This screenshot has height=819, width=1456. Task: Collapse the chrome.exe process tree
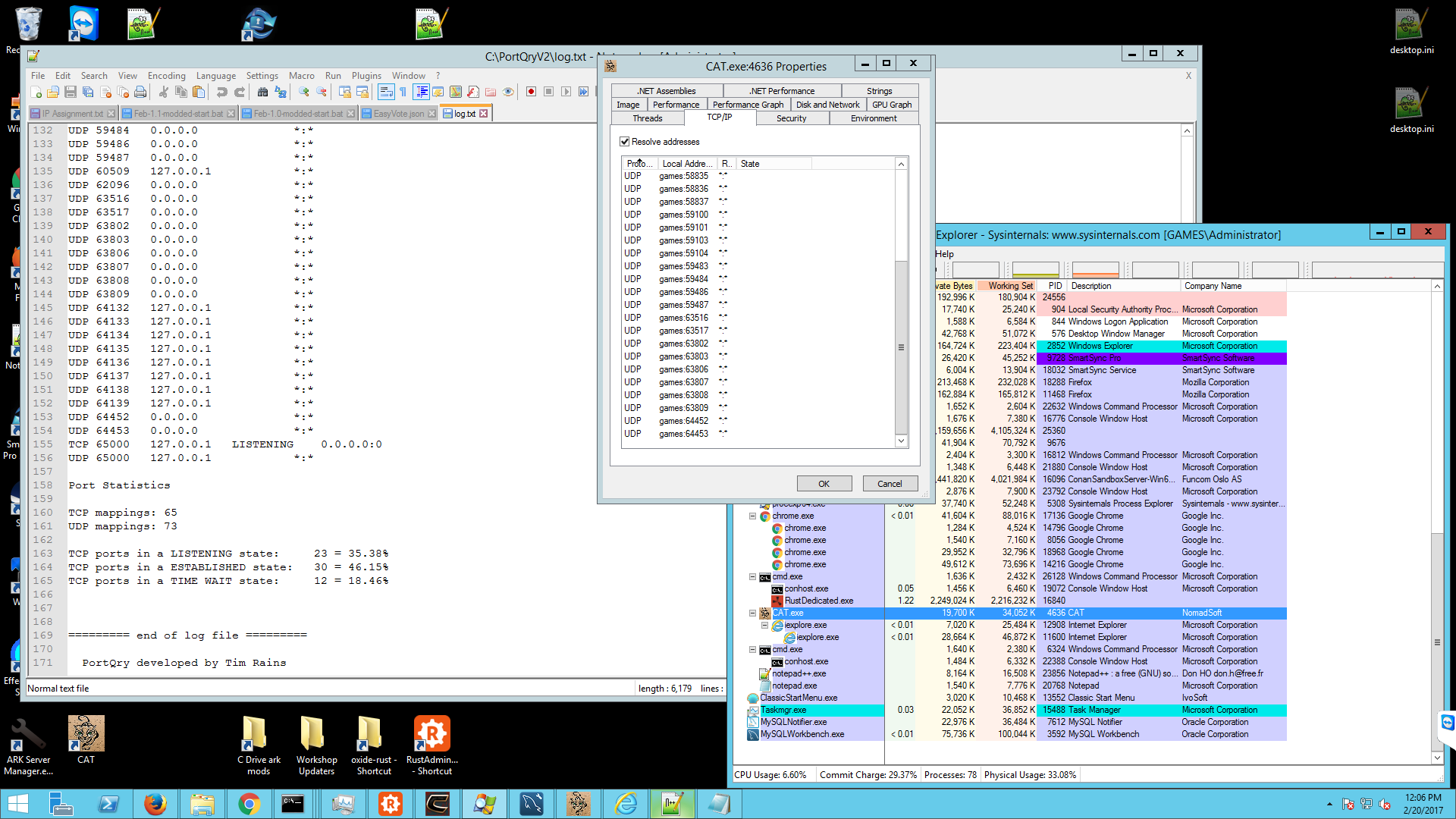point(752,516)
